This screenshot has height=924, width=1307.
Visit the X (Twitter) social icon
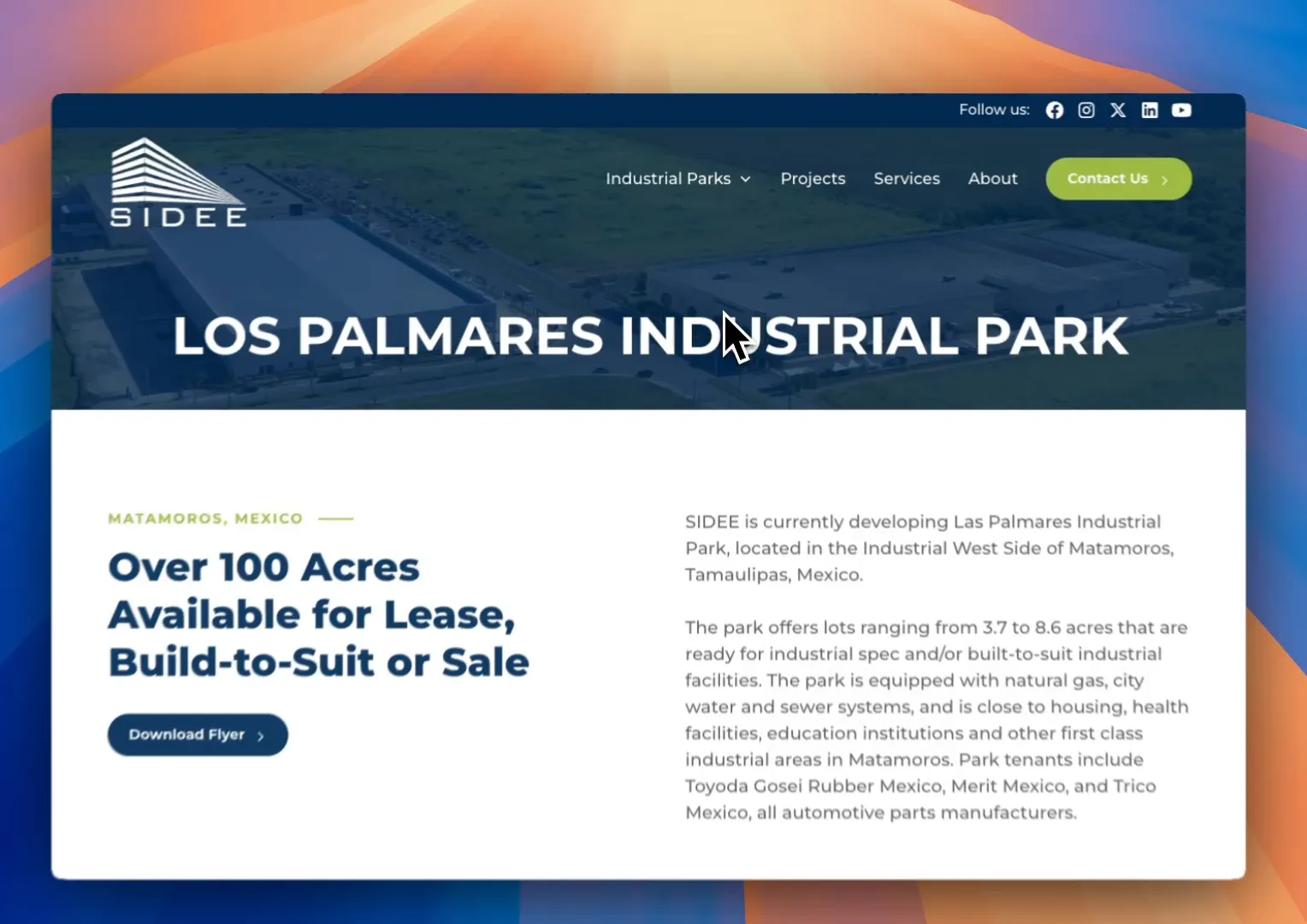pos(1118,110)
